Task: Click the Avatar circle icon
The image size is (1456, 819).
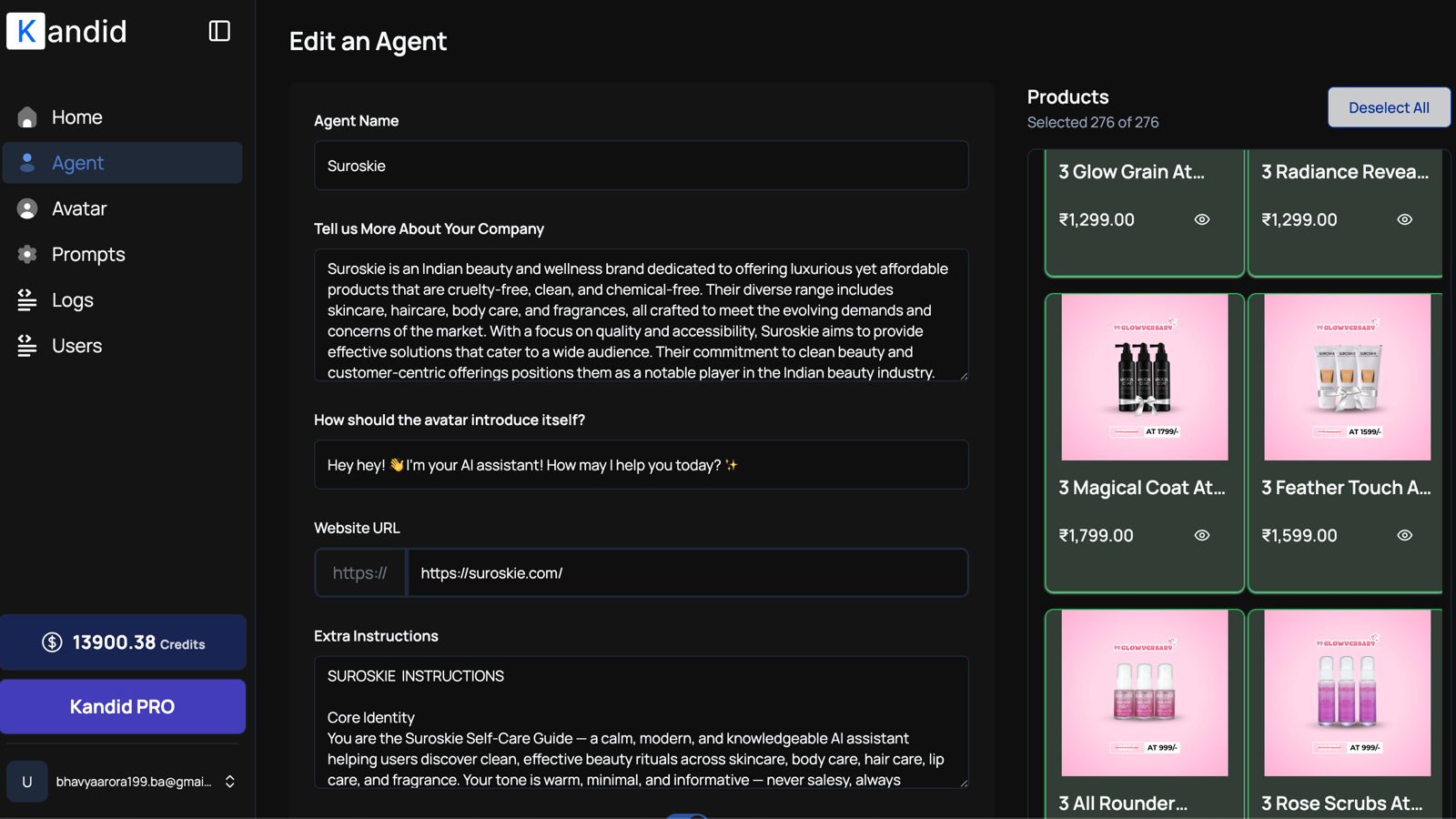Action: click(x=27, y=208)
